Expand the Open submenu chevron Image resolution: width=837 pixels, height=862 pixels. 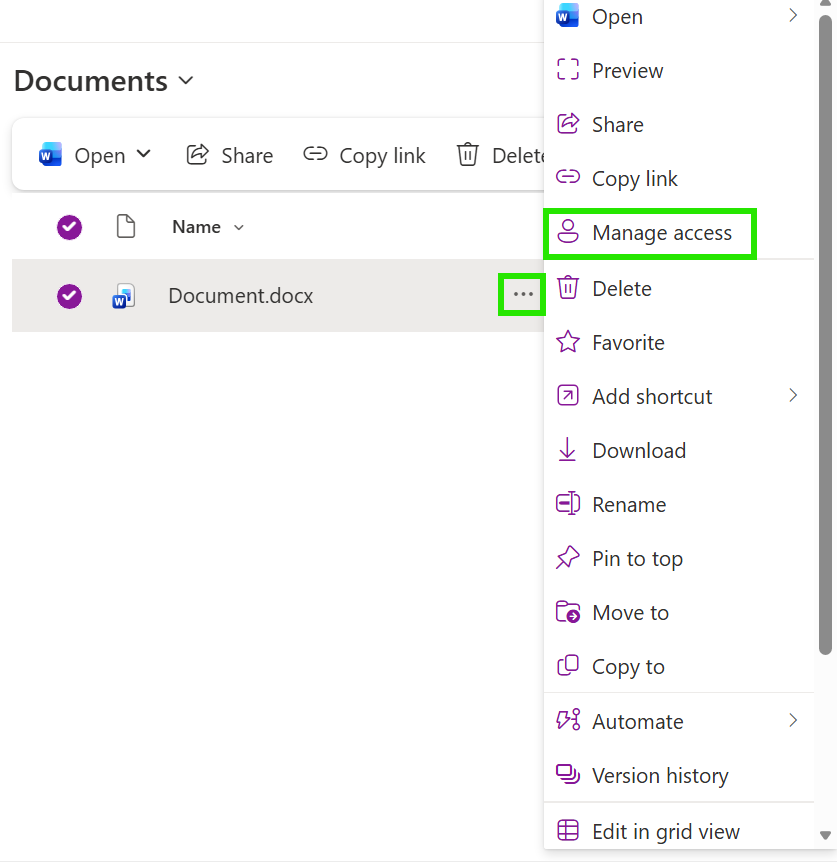[793, 15]
